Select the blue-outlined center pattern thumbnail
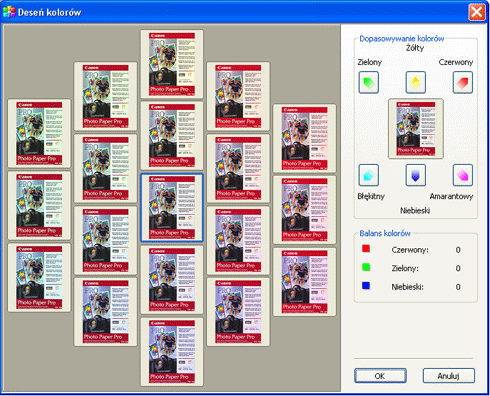Image resolution: width=490 pixels, height=396 pixels. coord(172,207)
